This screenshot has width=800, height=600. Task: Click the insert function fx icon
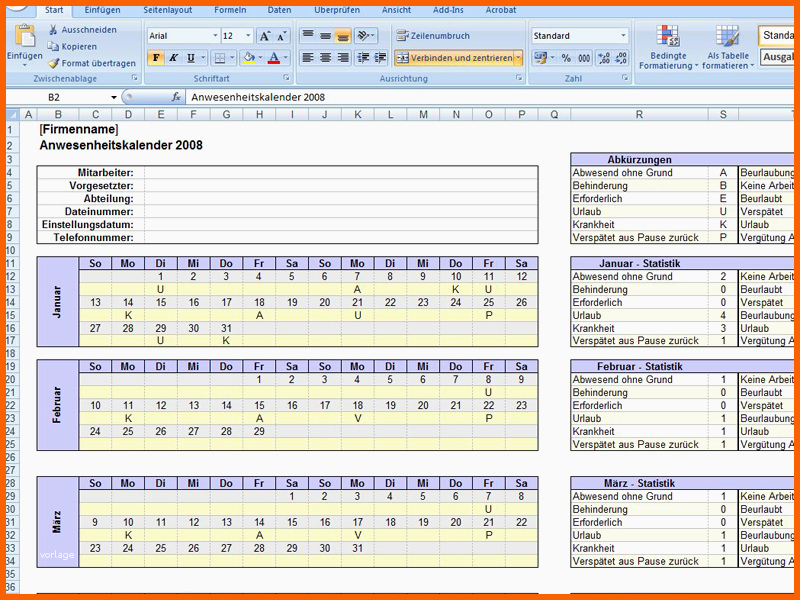[176, 98]
